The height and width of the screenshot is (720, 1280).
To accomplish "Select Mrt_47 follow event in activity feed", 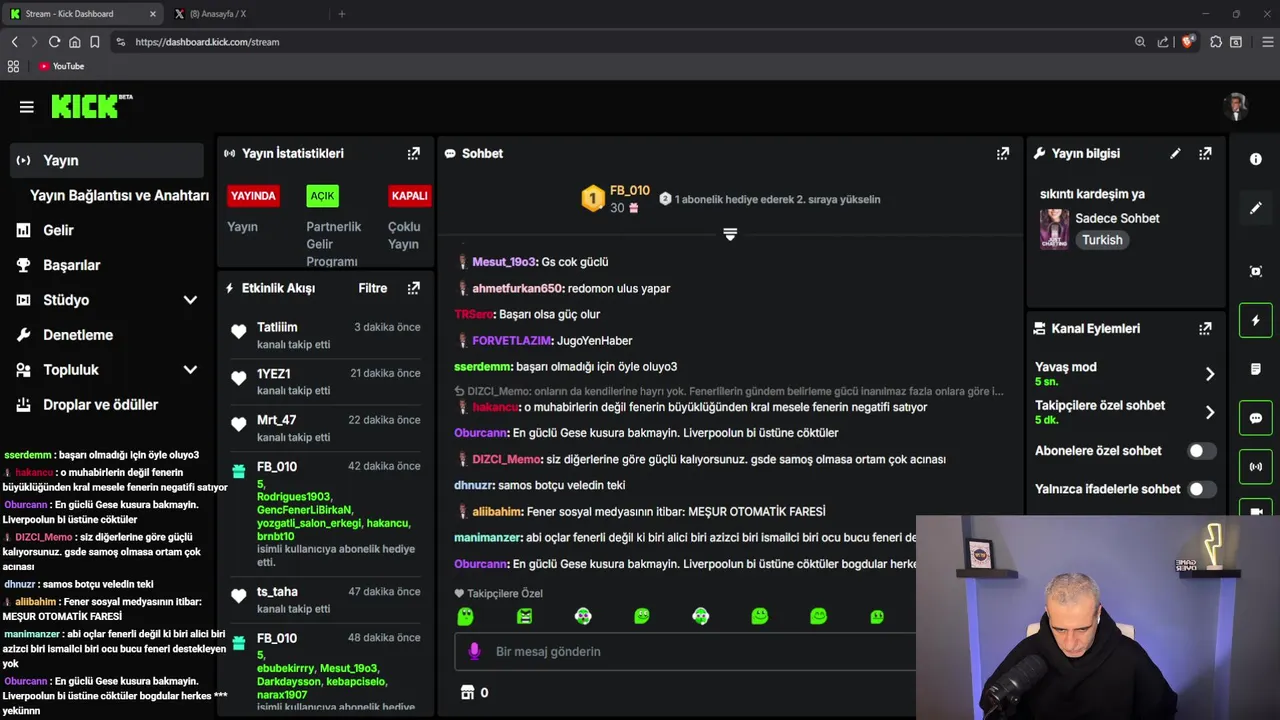I will tap(326, 428).
